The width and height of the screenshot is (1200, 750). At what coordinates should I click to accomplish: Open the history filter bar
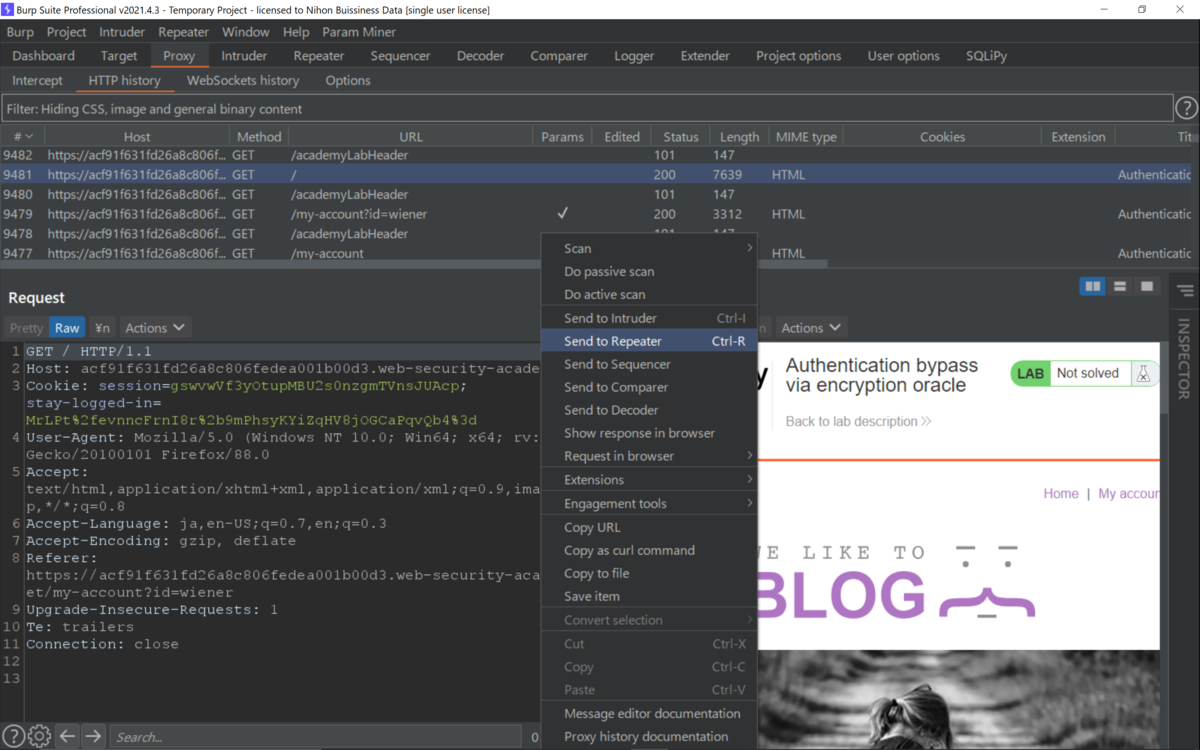[x=586, y=108]
